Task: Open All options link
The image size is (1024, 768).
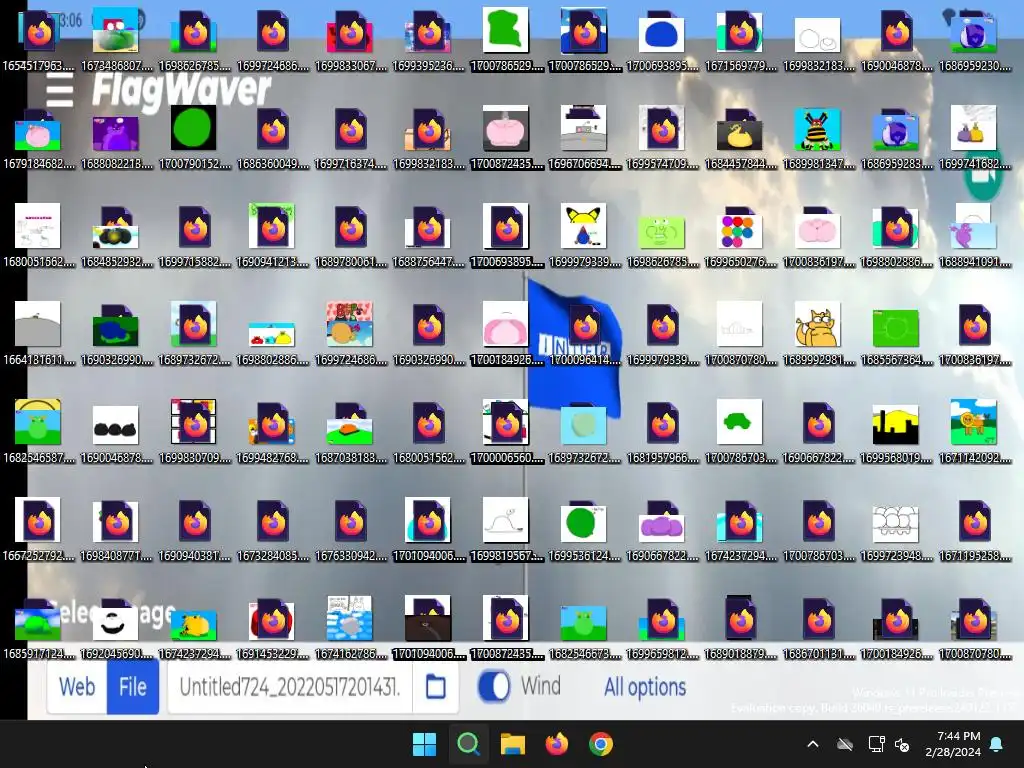Action: (645, 687)
